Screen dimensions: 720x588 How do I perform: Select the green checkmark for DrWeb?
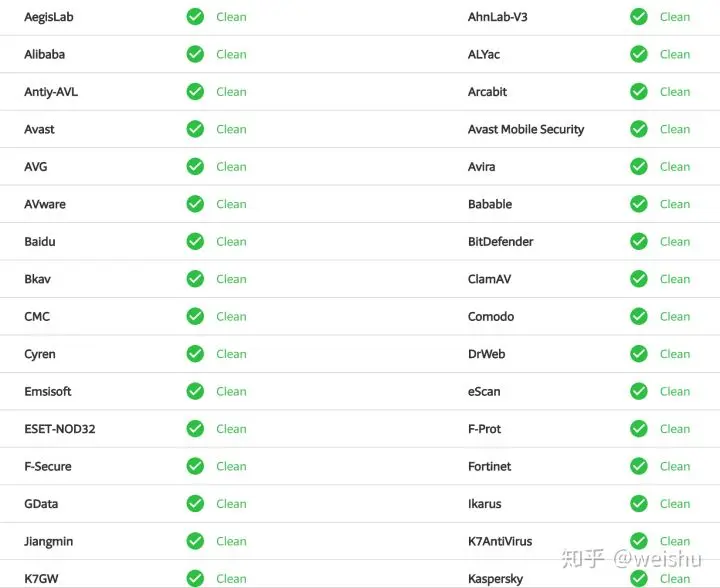tap(639, 354)
